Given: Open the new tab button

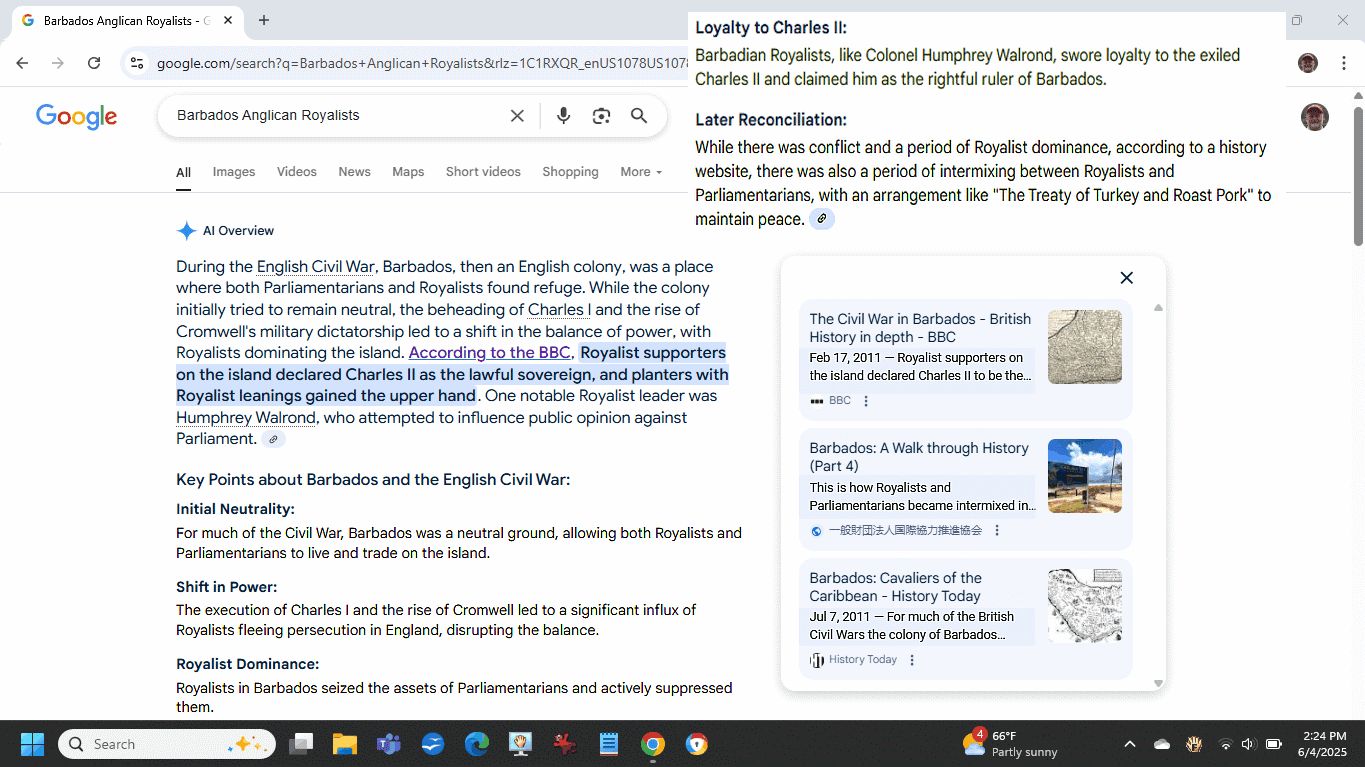Looking at the screenshot, I should point(264,20).
